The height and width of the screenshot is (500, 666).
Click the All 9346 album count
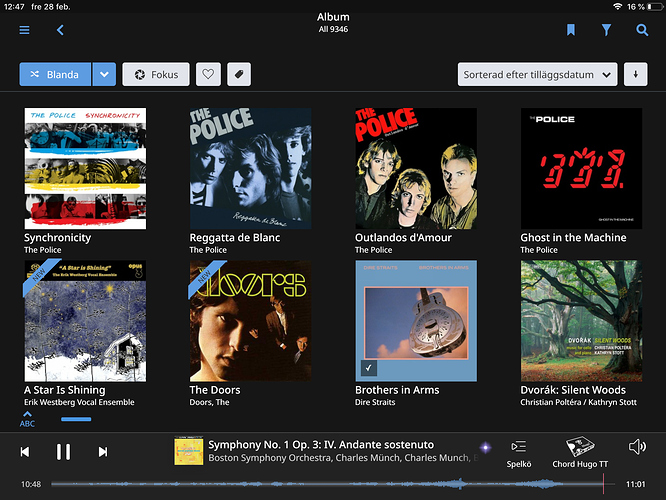pos(333,29)
